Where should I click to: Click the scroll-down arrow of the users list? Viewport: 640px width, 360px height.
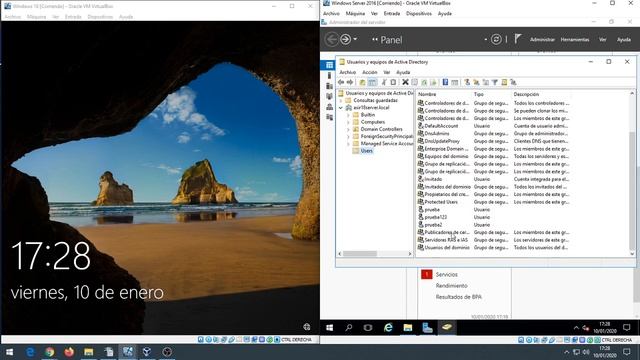pos(632,253)
